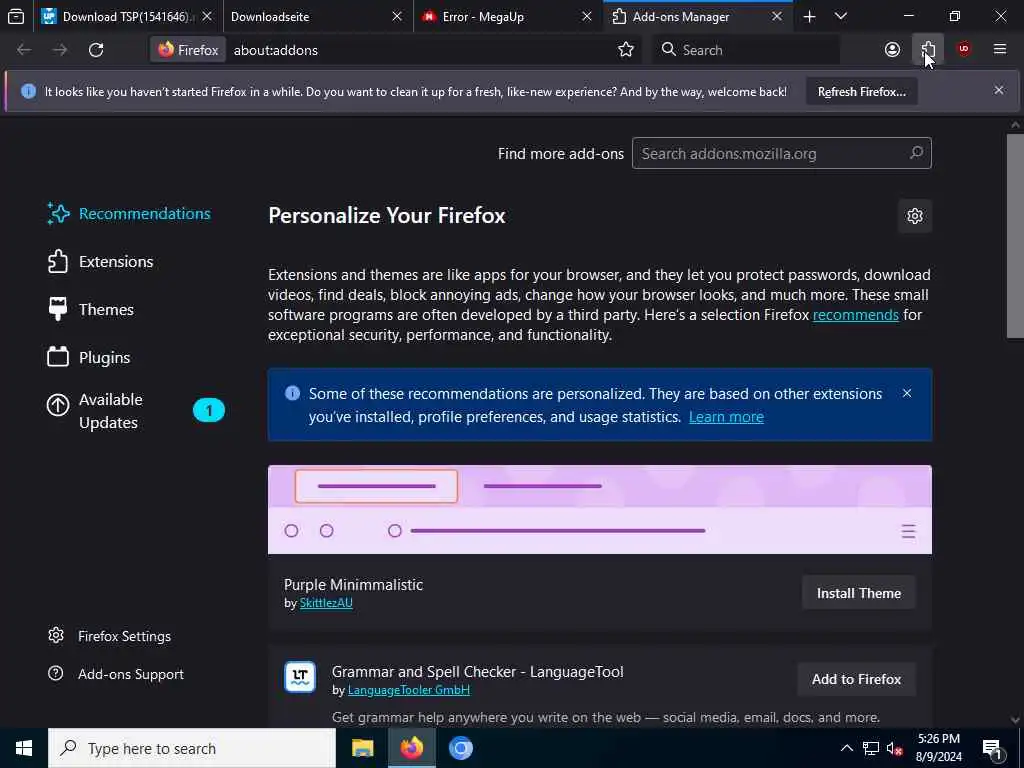Open Firefox Settings from sidebar
Viewport: 1024px width, 768px height.
pyautogui.click(x=110, y=636)
